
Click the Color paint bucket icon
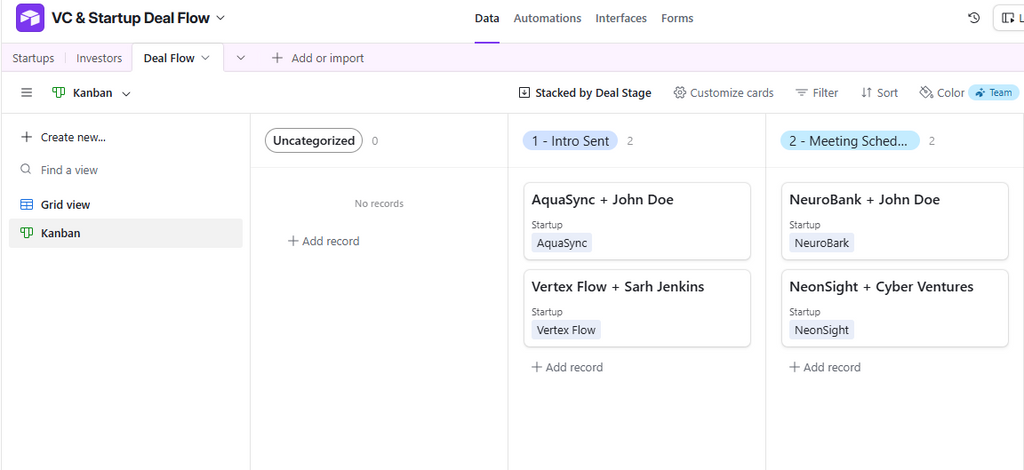point(926,93)
